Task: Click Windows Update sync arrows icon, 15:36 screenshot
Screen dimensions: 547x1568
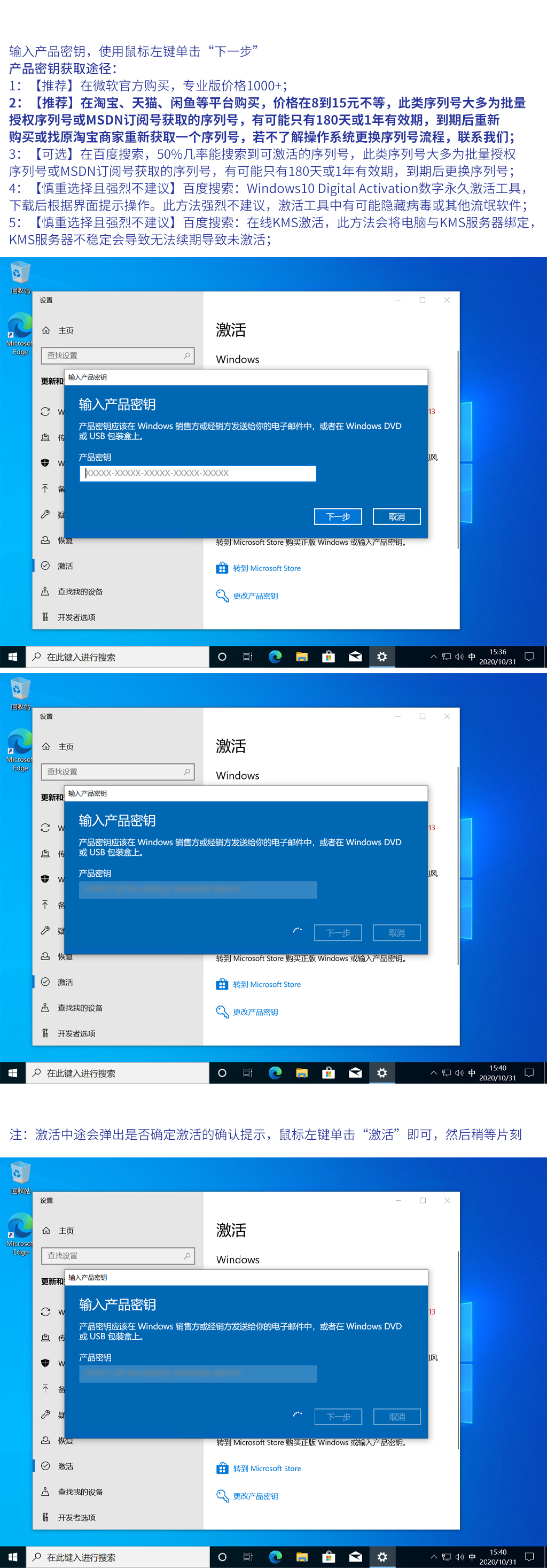Action: (x=45, y=412)
